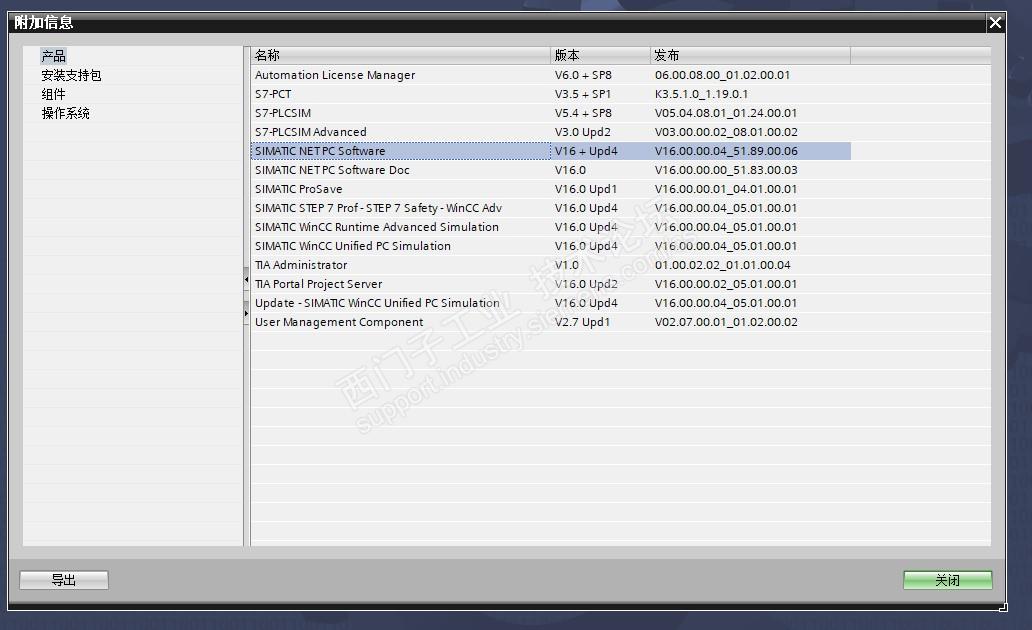Viewport: 1032px width, 630px height.
Task: Sort by the 发布 column header
Action: tap(750, 55)
